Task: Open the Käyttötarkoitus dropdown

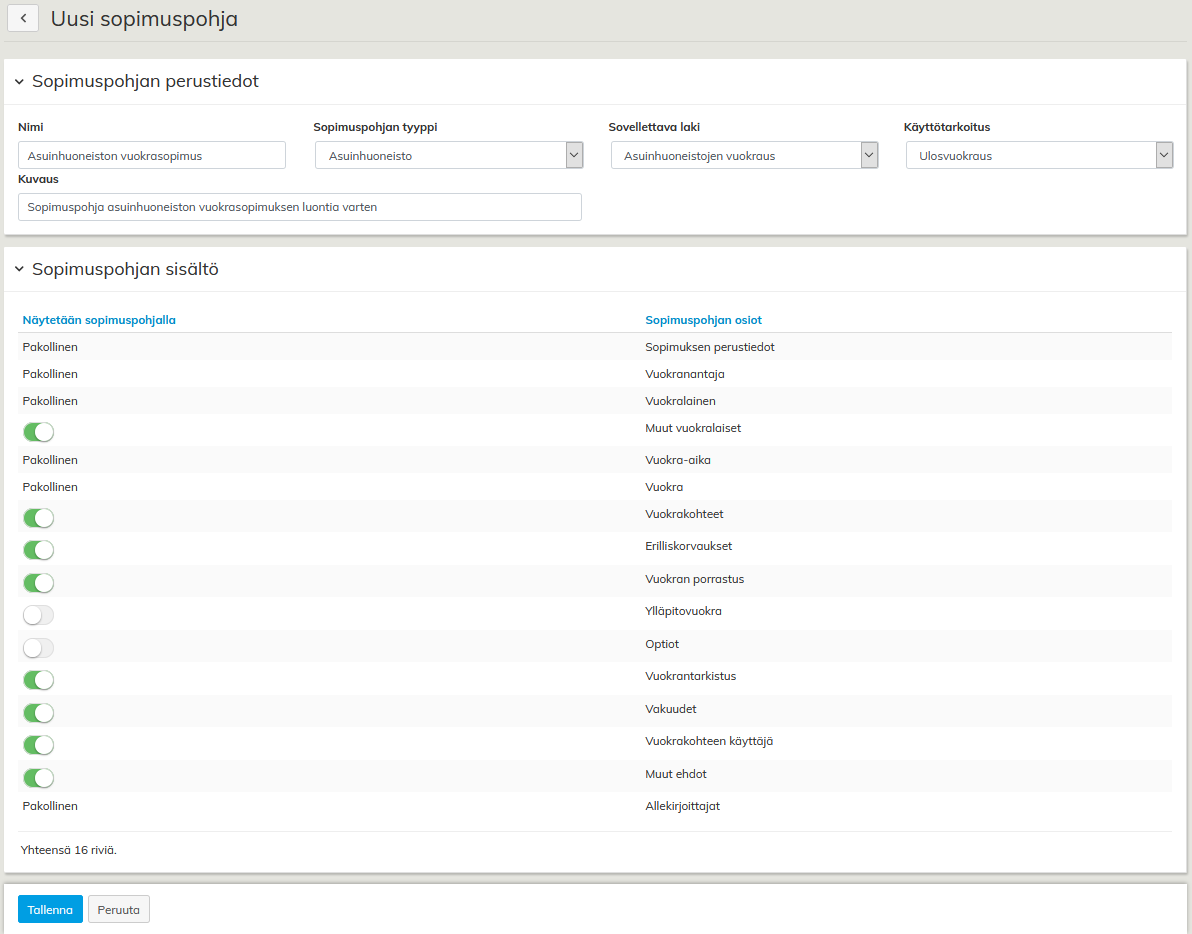Action: click(1039, 155)
